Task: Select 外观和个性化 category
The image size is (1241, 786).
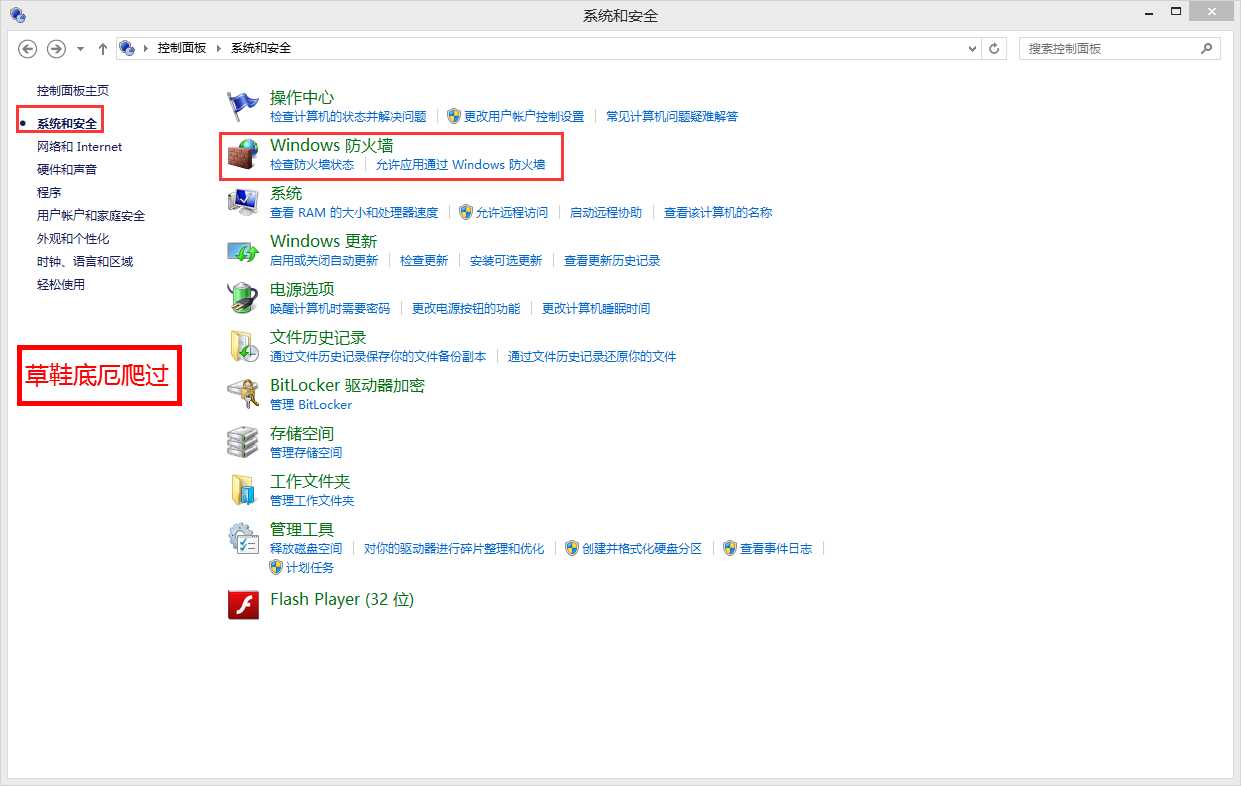Action: point(73,238)
